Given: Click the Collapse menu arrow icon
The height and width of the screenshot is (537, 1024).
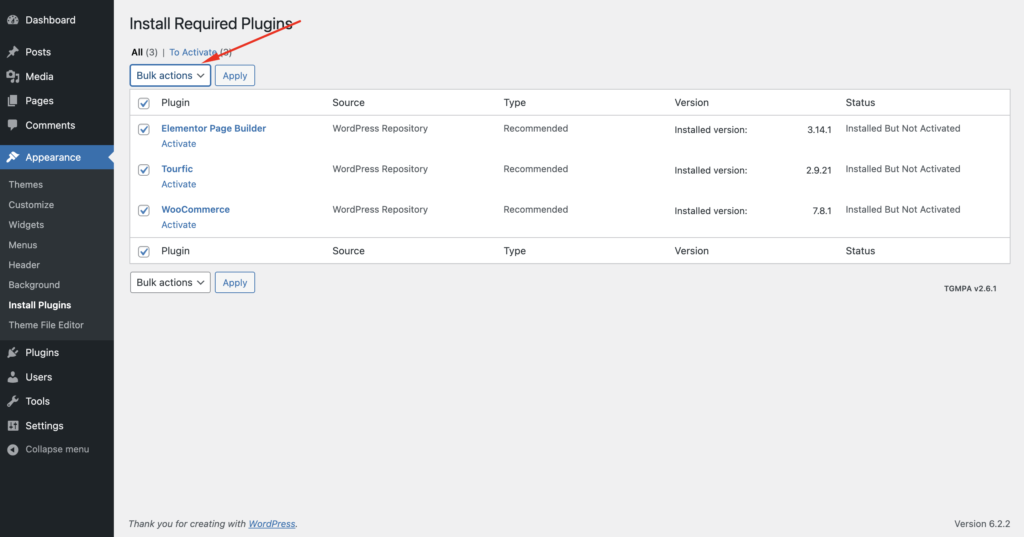Looking at the screenshot, I should point(12,449).
